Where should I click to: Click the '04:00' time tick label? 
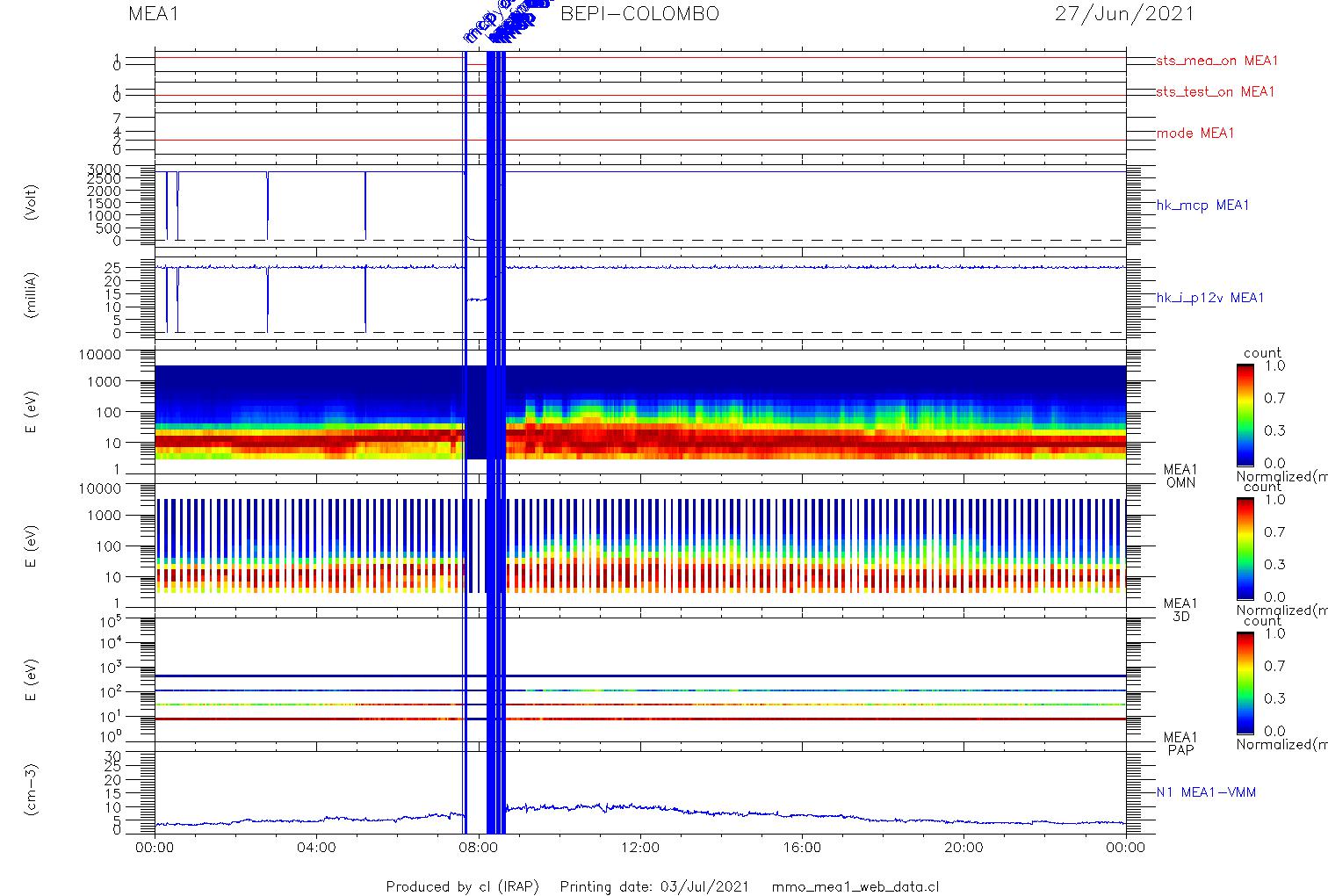point(316,848)
